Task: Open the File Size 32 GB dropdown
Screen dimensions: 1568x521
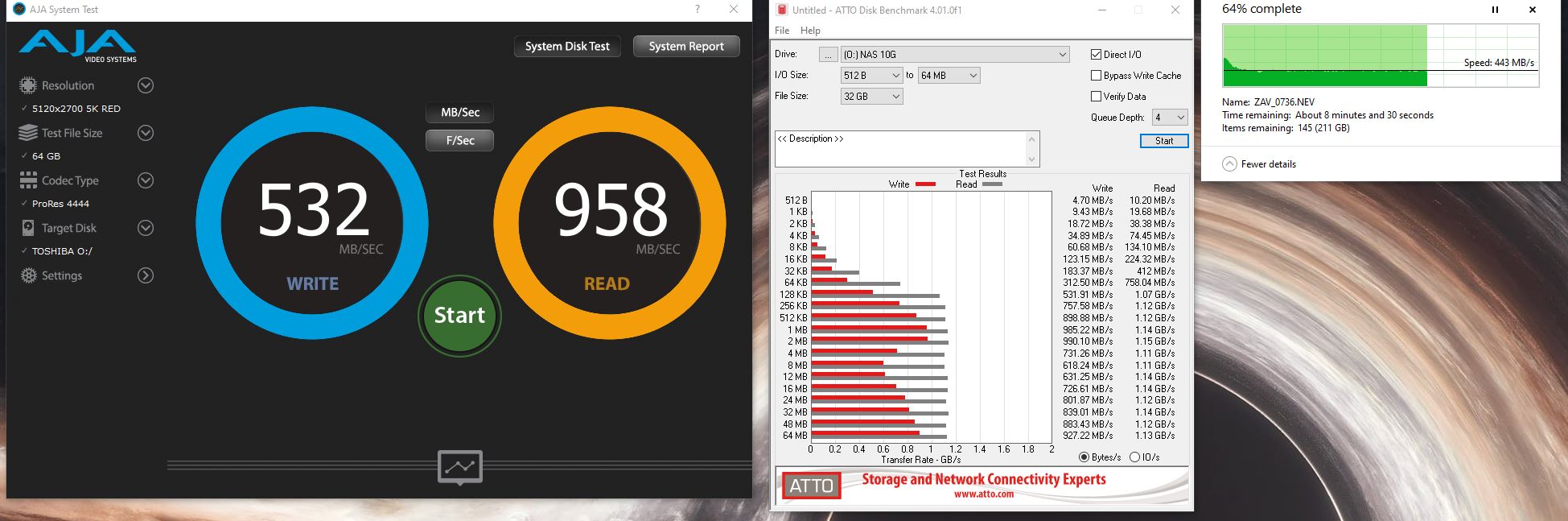Action: 872,97
